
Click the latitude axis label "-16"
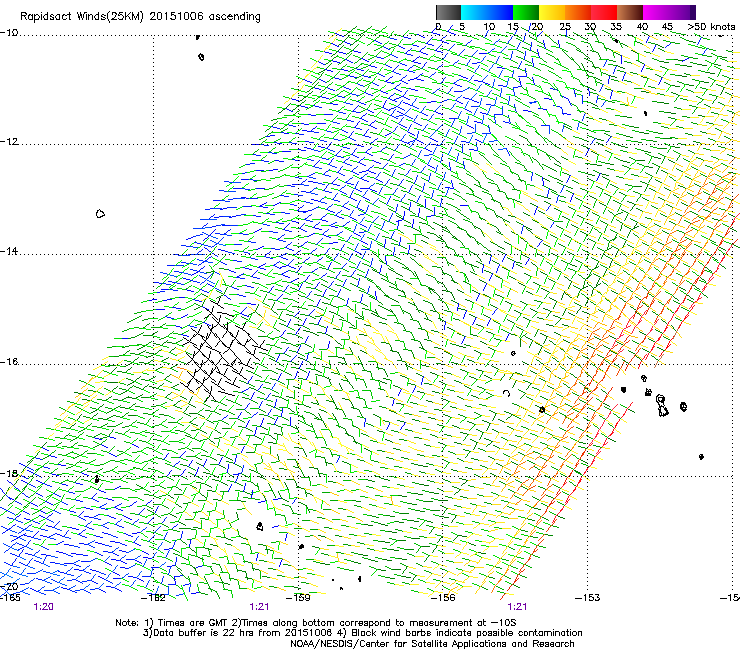(9, 362)
